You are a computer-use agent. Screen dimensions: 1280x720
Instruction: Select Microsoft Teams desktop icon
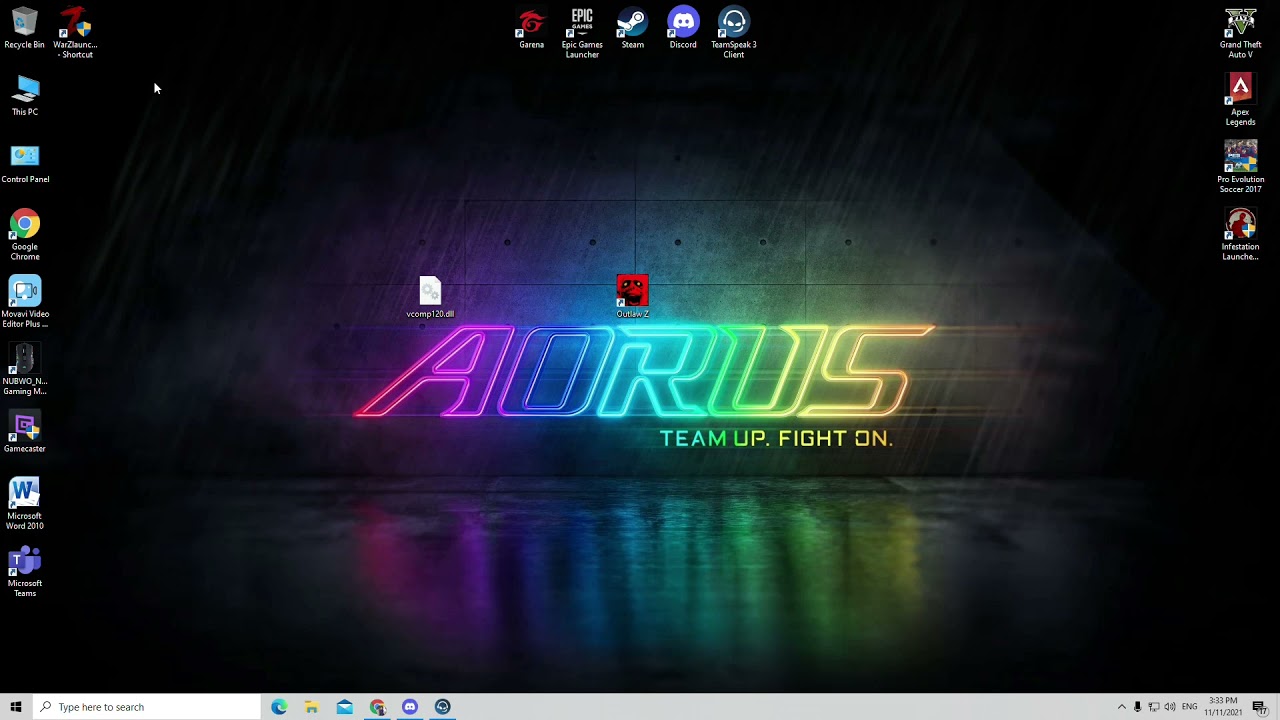25,572
